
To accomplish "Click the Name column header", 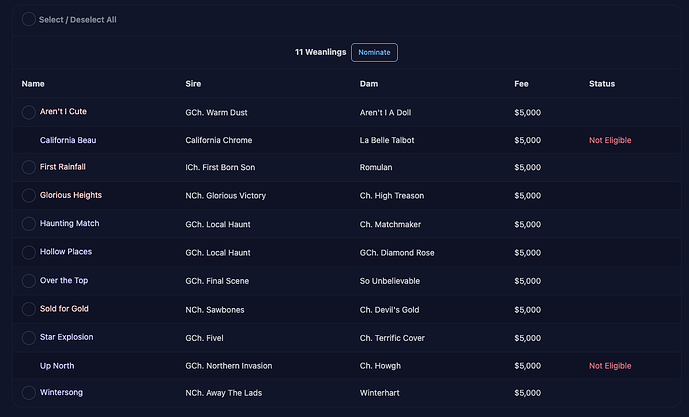I will pyautogui.click(x=33, y=83).
